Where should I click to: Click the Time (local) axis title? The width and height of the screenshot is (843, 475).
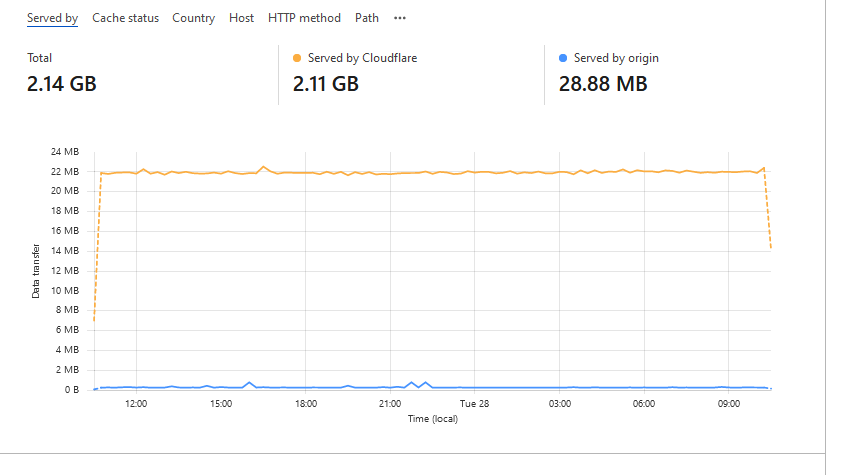(432, 419)
